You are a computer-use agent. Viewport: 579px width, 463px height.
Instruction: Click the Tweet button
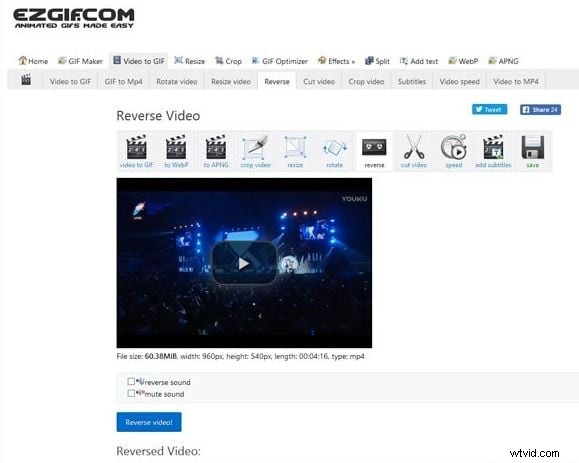point(489,109)
